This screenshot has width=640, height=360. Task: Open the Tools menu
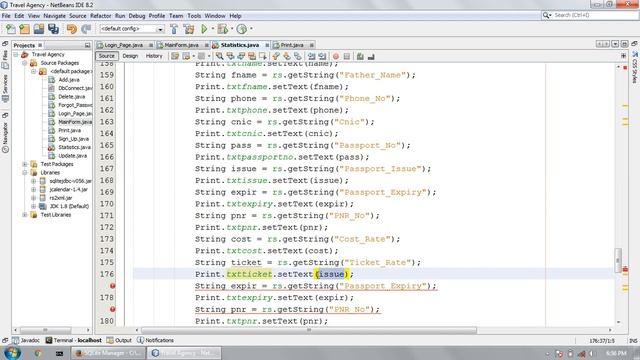pyautogui.click(x=194, y=16)
